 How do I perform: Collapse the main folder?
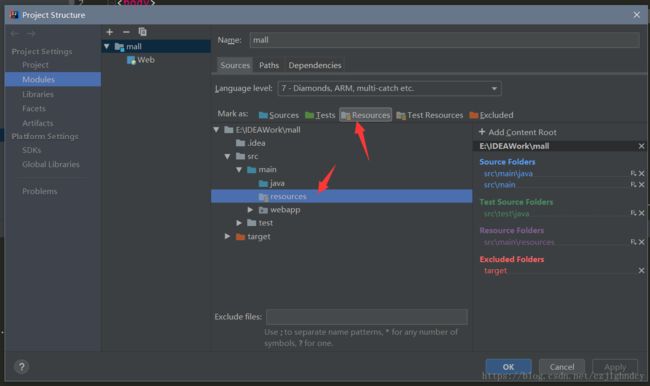tap(239, 170)
